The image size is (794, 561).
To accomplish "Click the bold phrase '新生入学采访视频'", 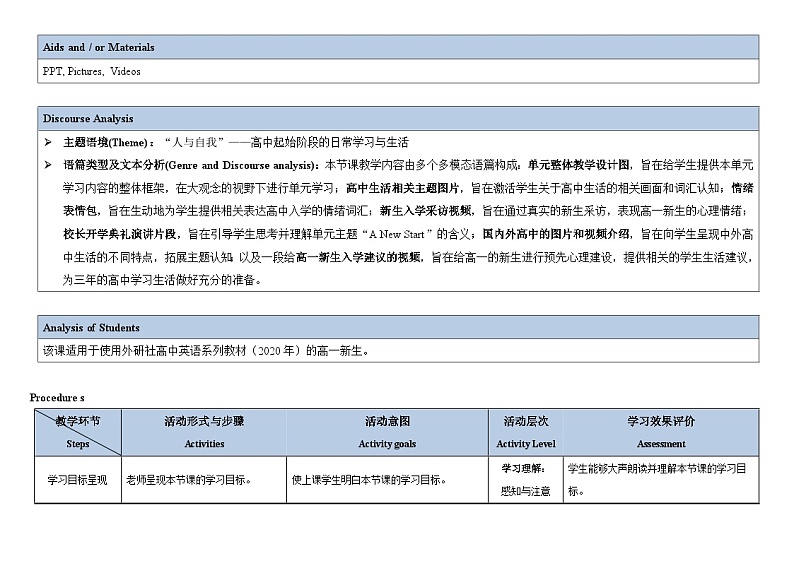I will point(425,211).
